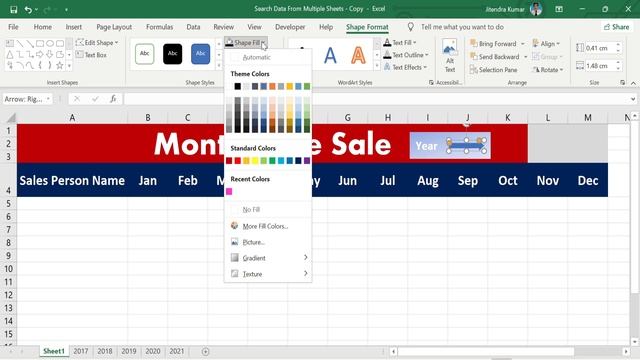
Task: Select the orange theme color swatch
Action: tap(272, 86)
